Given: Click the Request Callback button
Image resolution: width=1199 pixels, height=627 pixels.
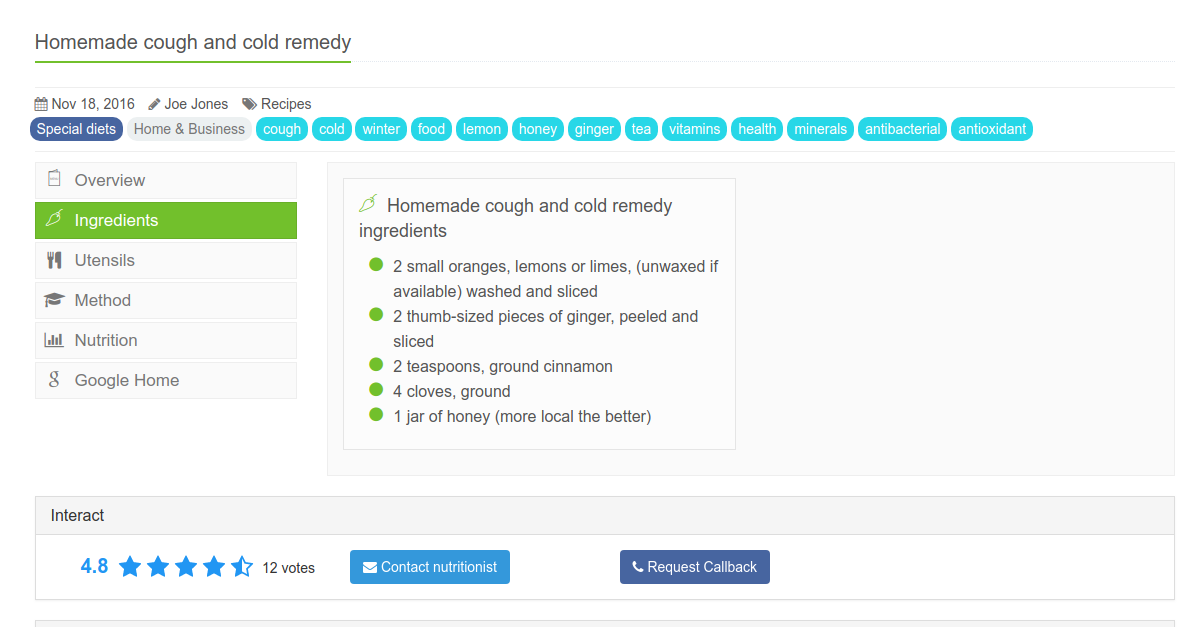Looking at the screenshot, I should click(x=694, y=567).
